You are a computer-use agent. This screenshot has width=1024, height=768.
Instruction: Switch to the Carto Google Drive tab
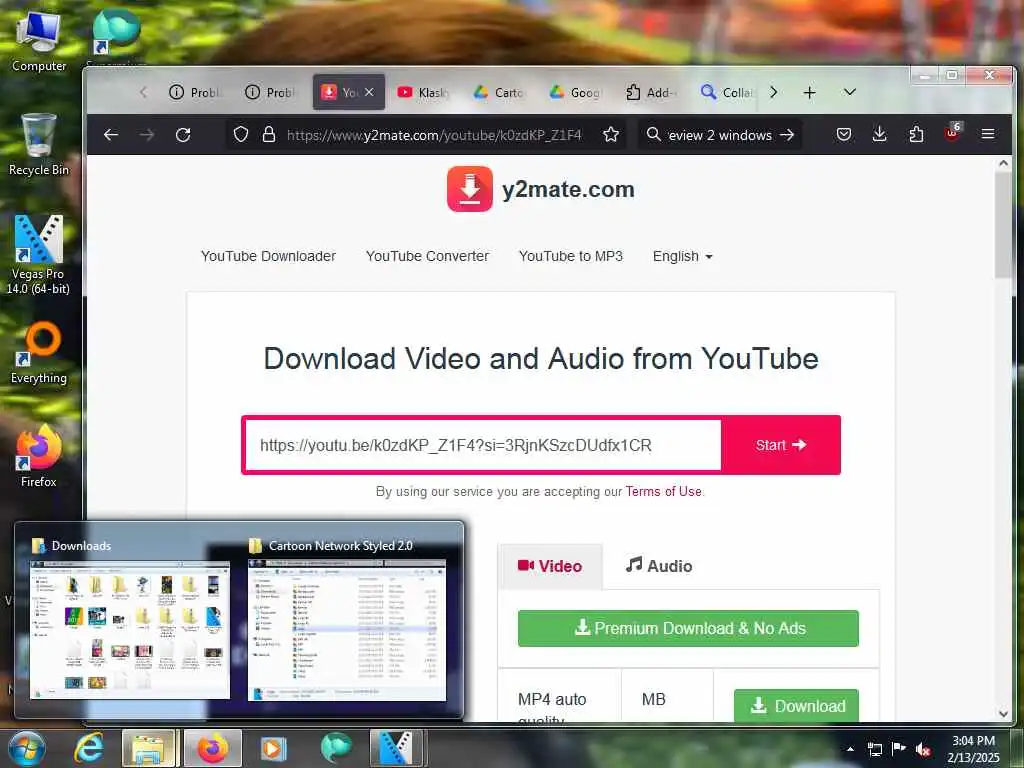tap(499, 93)
